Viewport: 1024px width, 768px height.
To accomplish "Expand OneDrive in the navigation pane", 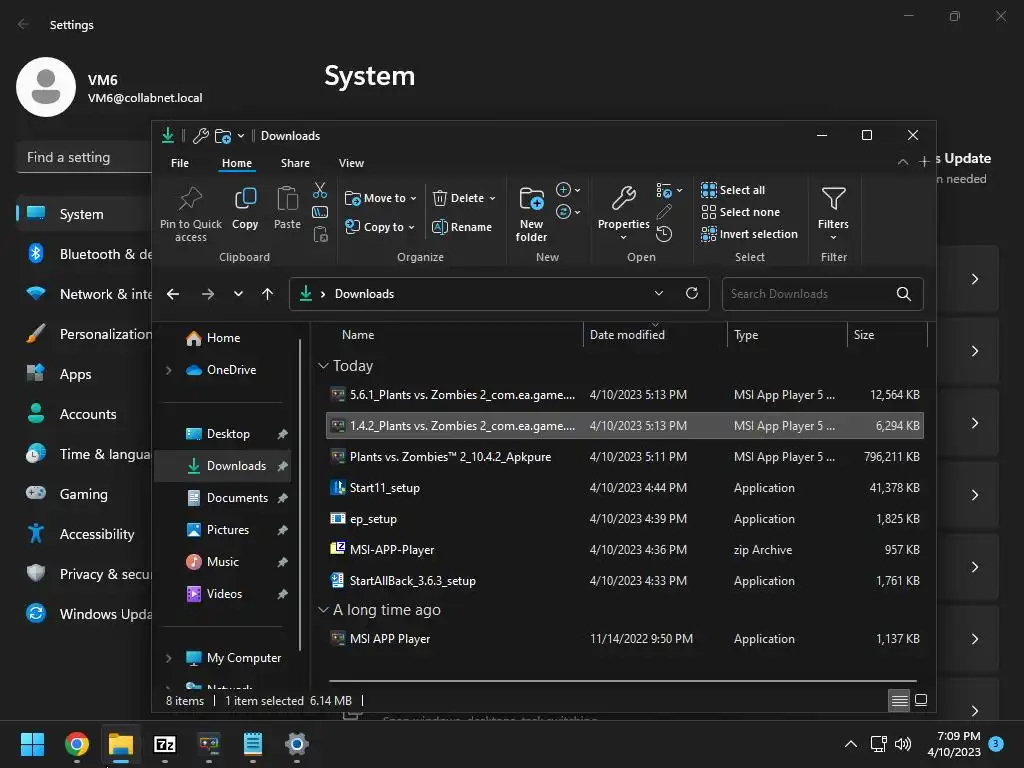I will (x=168, y=370).
